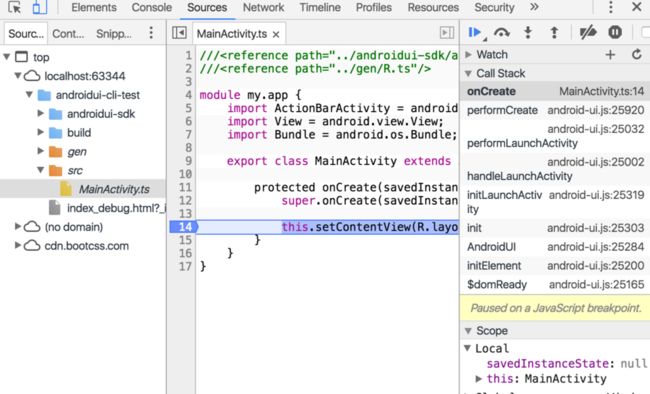Expand the androidui-sdk folder
The width and height of the screenshot is (650, 394).
tap(40, 113)
